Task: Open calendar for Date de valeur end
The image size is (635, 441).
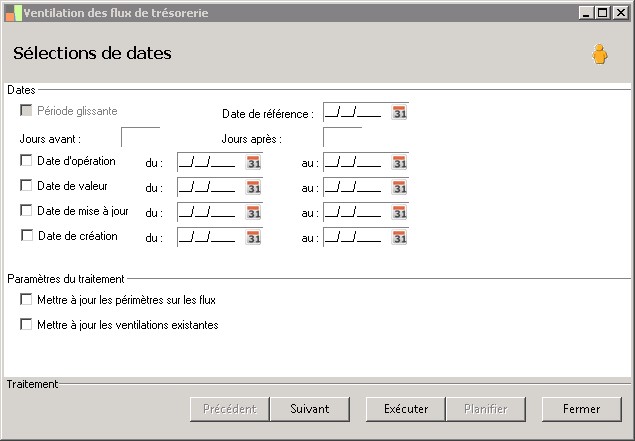Action: pos(400,187)
